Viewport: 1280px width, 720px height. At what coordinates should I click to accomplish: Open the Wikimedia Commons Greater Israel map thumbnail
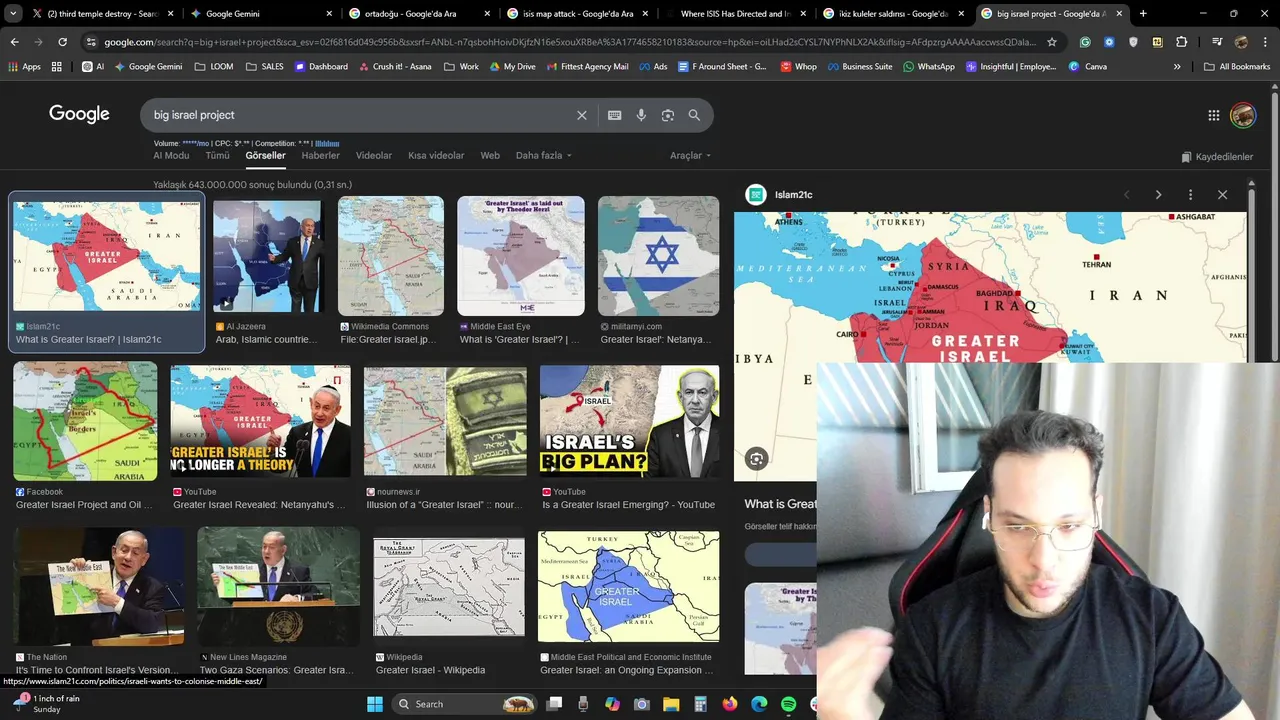pyautogui.click(x=390, y=256)
